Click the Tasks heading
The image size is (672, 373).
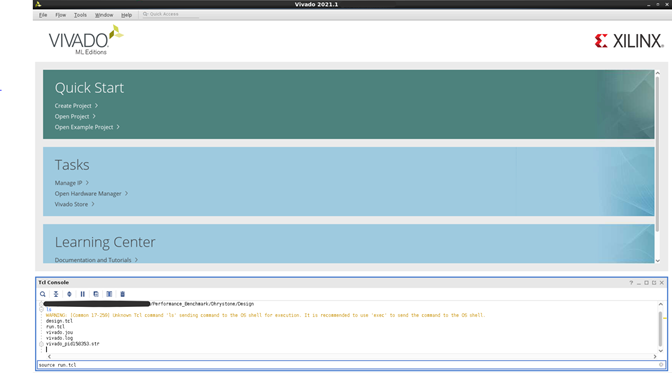click(x=72, y=165)
